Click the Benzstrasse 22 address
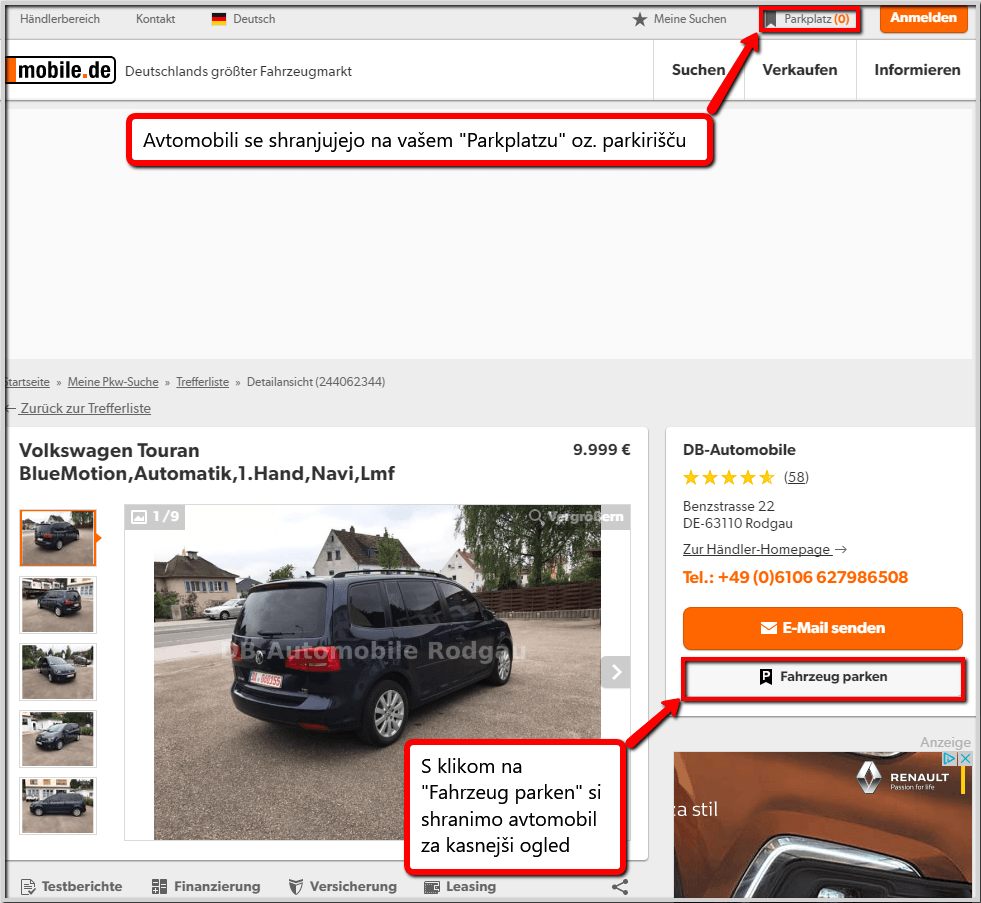 [x=728, y=506]
